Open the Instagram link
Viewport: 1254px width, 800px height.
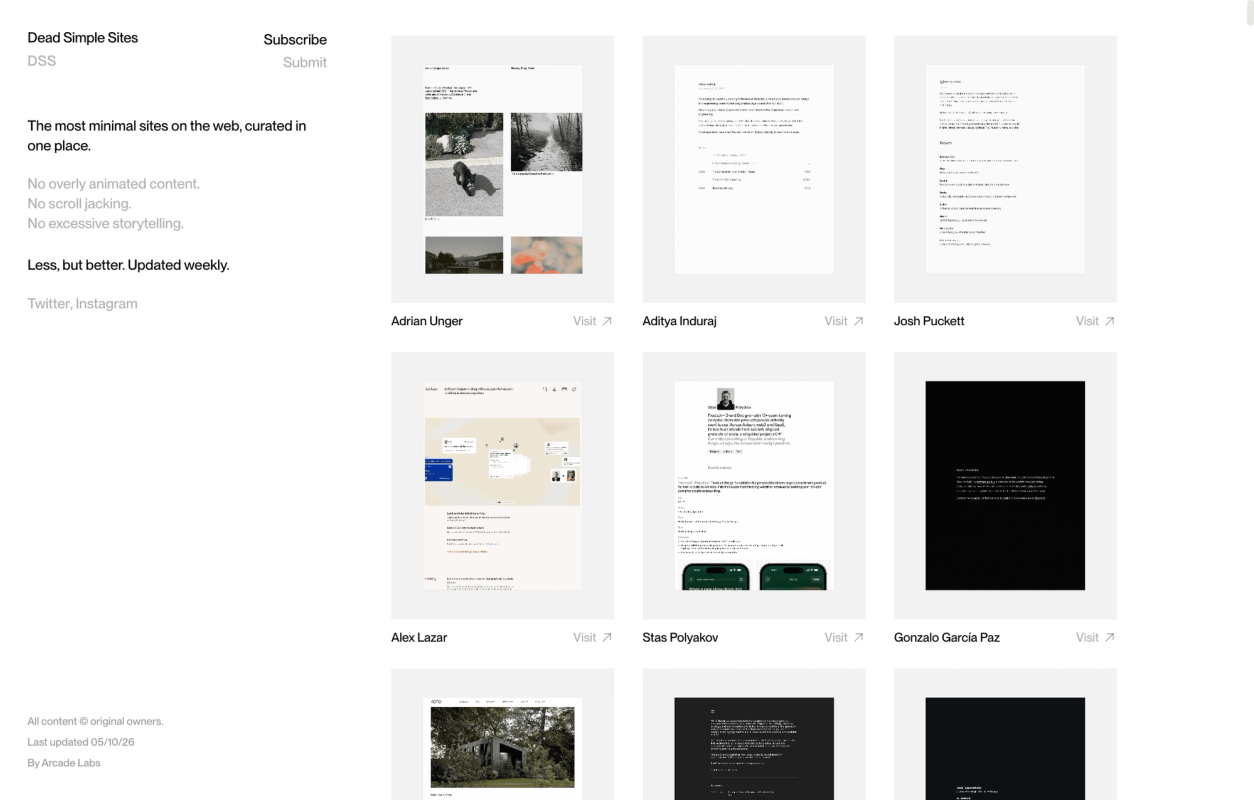[107, 304]
